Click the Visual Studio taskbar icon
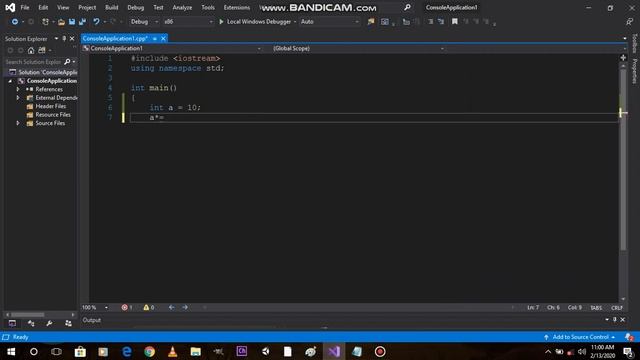The height and width of the screenshot is (360, 640). (x=334, y=351)
